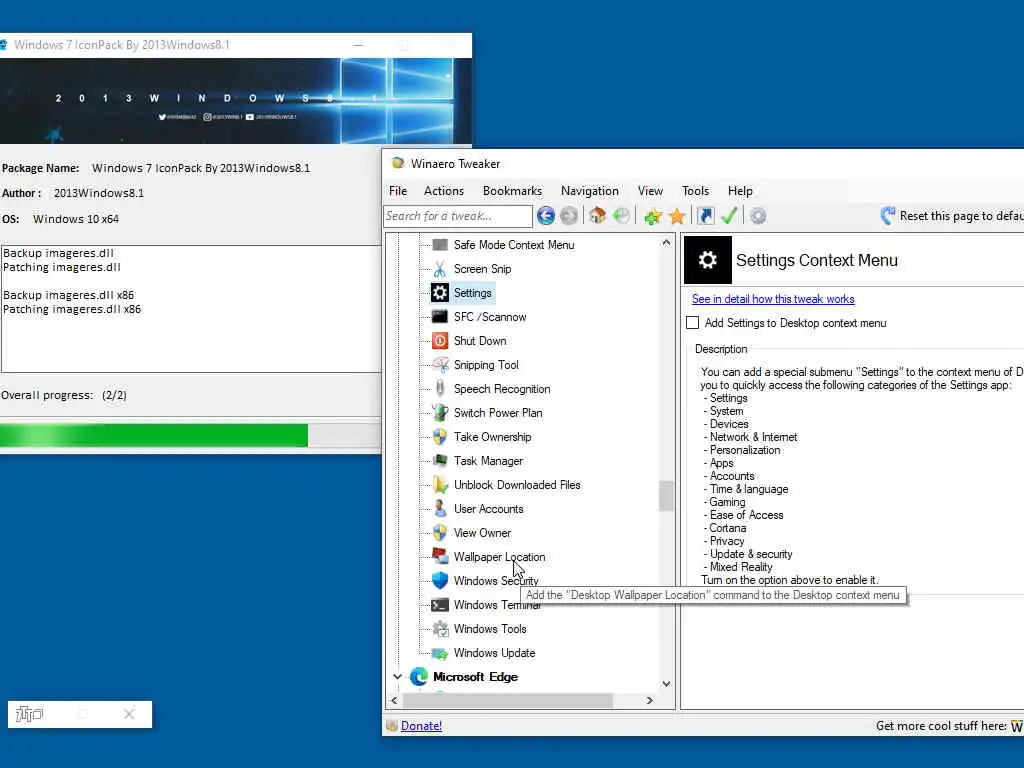Image resolution: width=1024 pixels, height=768 pixels.
Task: Click the Windows Tools gear icon
Action: click(x=440, y=629)
